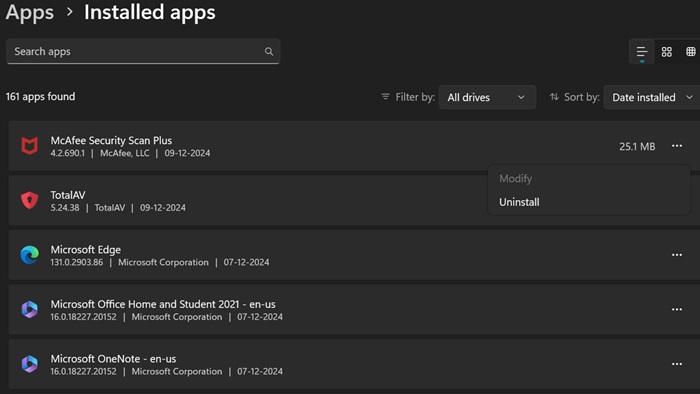This screenshot has height=394, width=700.
Task: Open the All drives filter dropdown
Action: coord(487,97)
